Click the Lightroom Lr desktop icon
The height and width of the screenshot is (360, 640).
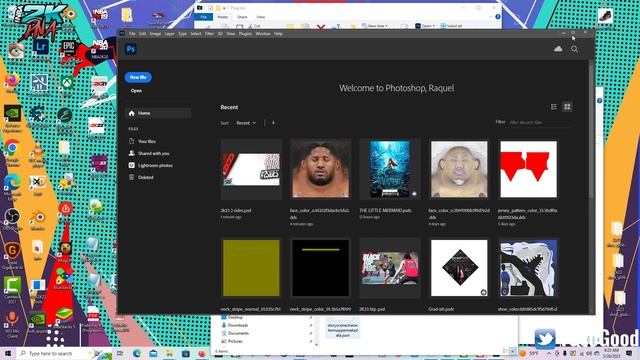click(x=40, y=48)
